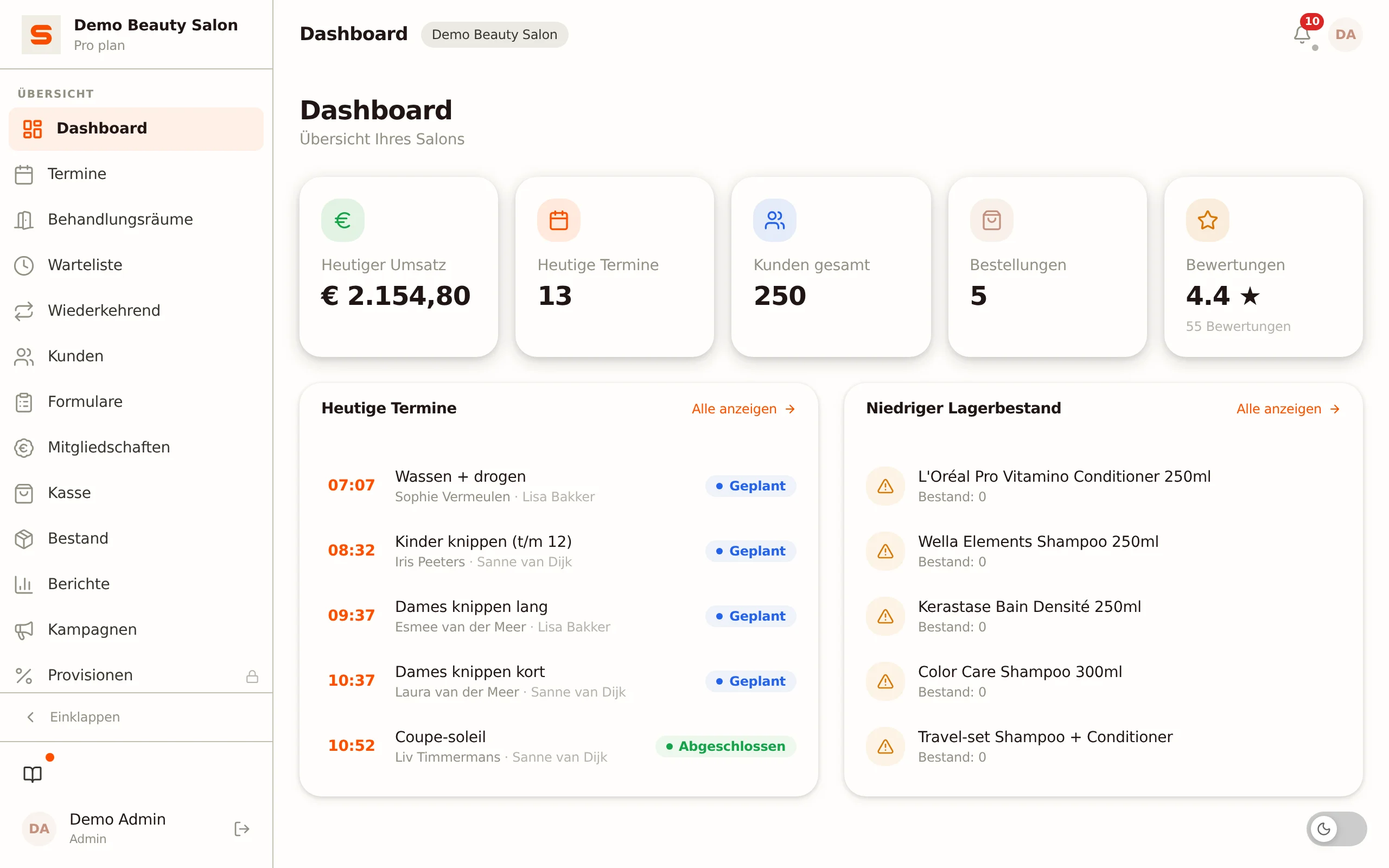The height and width of the screenshot is (868, 1389).
Task: Click the shopping bag icon on Bestellungen card
Action: click(x=991, y=220)
